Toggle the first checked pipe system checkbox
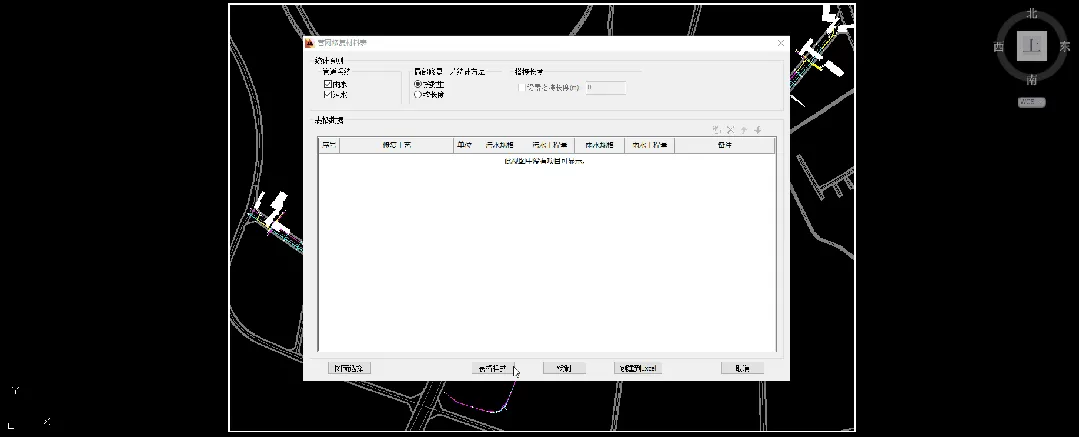Screen dimensions: 1079x437 point(327,85)
